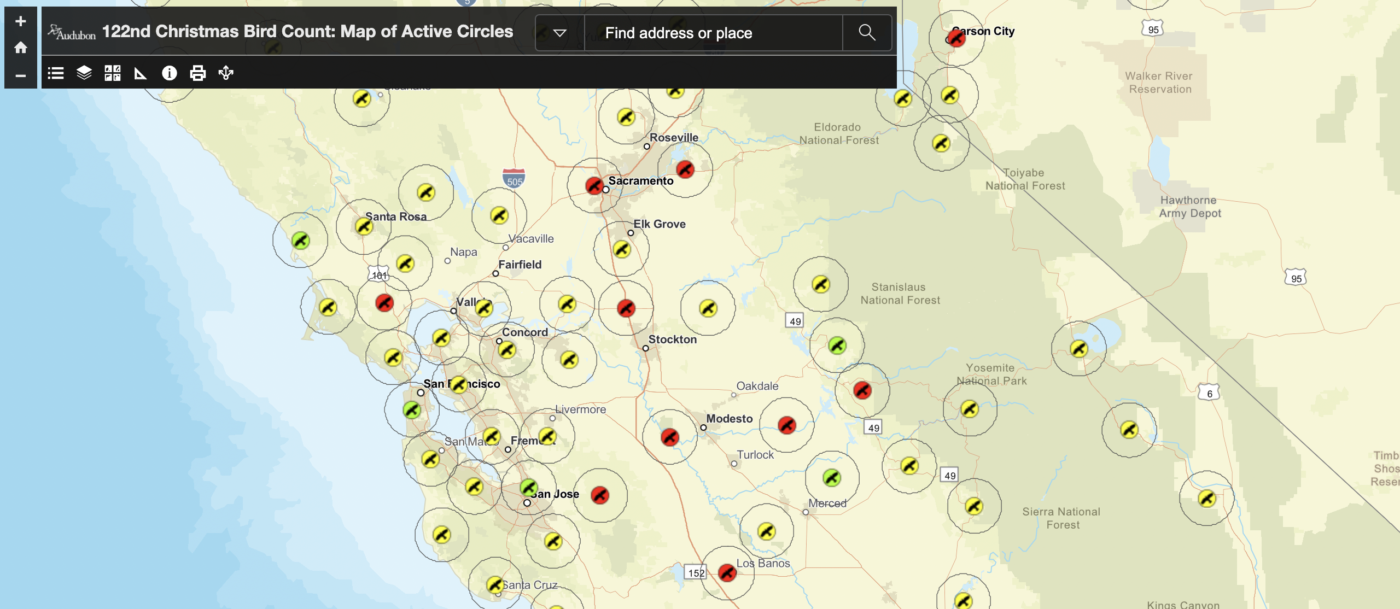Click the Find address or place field
The width and height of the screenshot is (1400, 609).
point(712,33)
